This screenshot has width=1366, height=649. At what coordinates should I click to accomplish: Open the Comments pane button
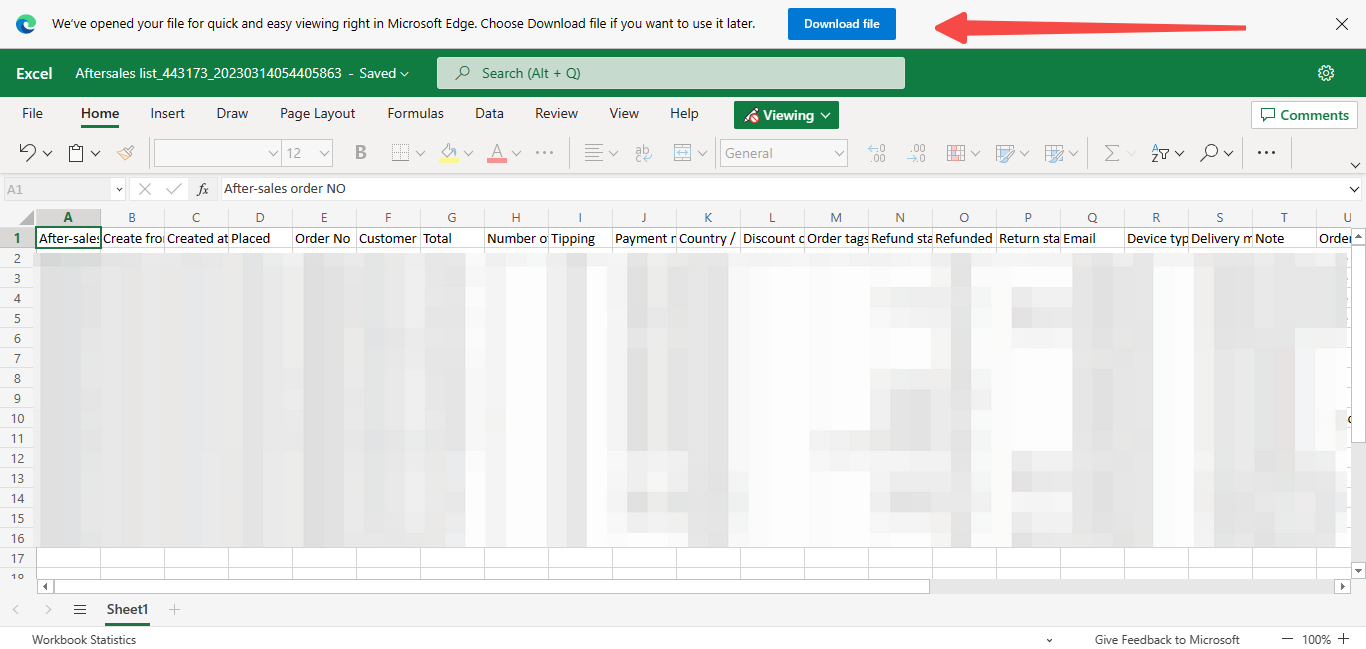click(x=1304, y=115)
